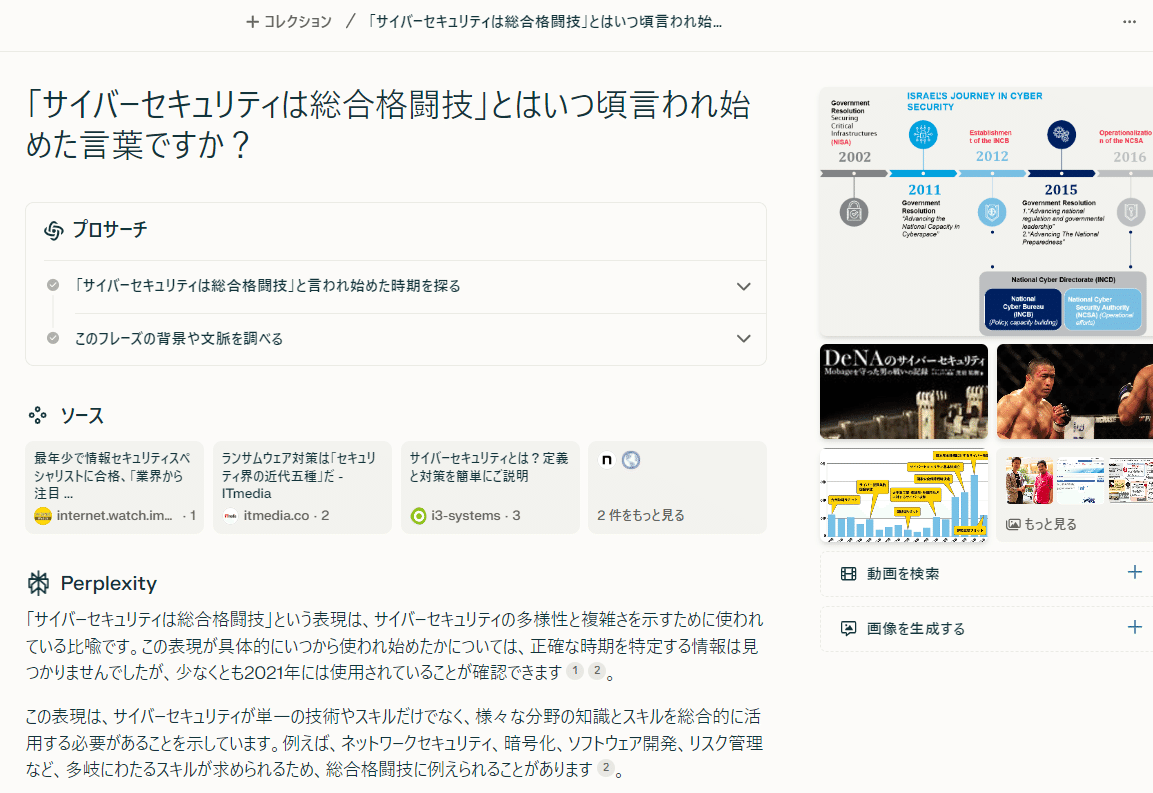
Task: Click the image icon next to 画像を生成する
Action: tap(848, 629)
